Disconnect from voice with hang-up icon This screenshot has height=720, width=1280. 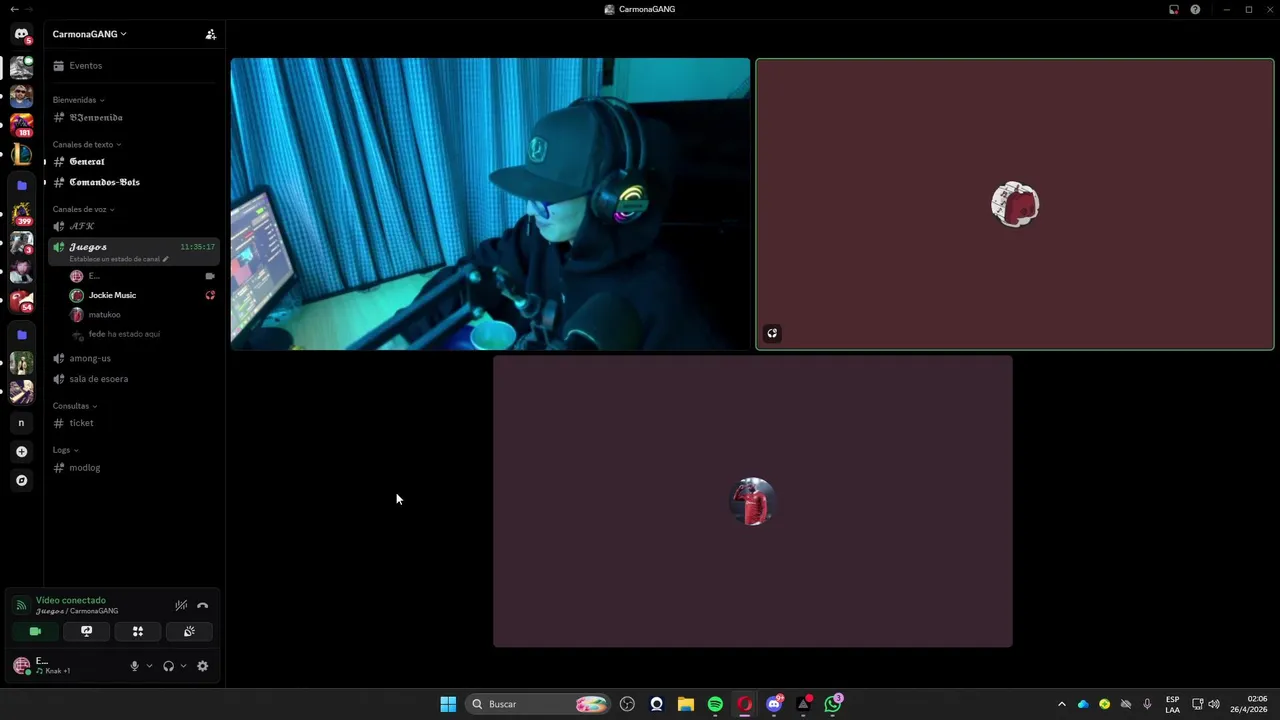tap(203, 605)
